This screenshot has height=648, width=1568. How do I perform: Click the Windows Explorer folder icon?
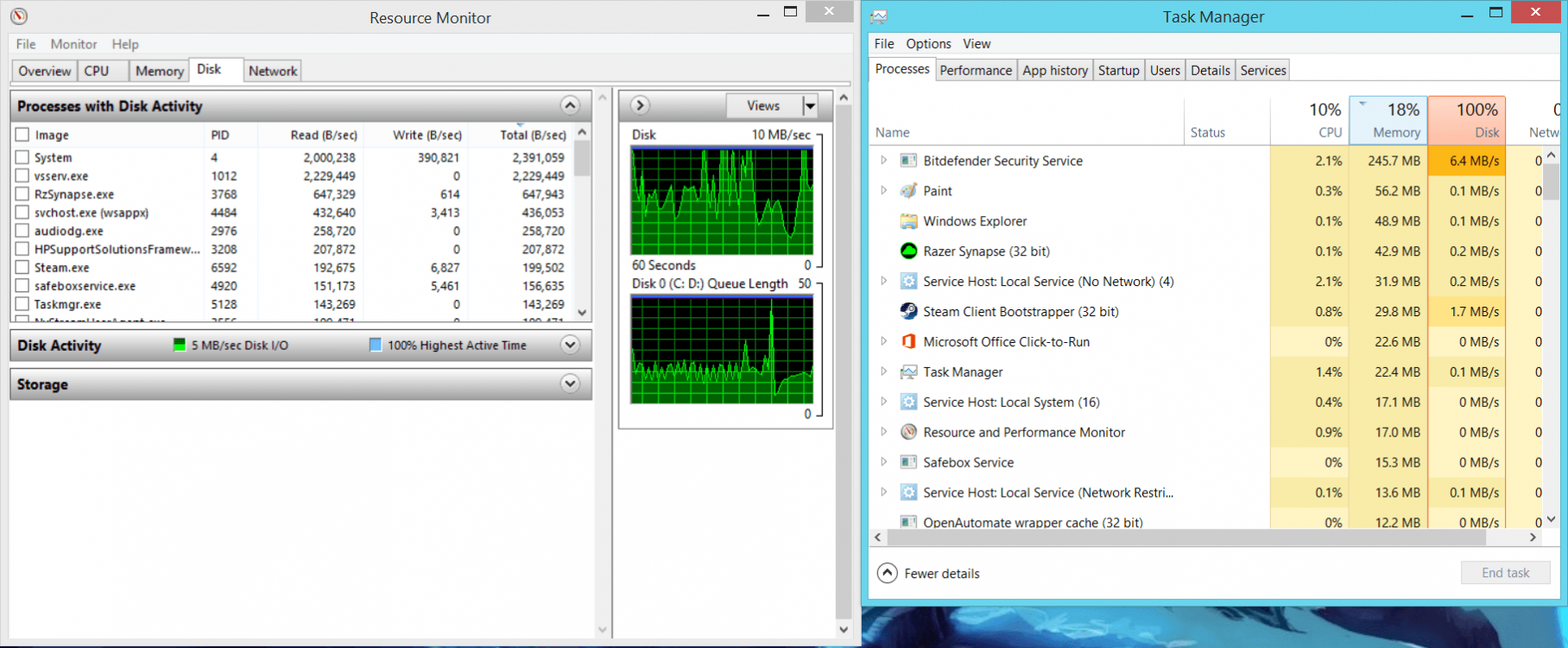908,221
